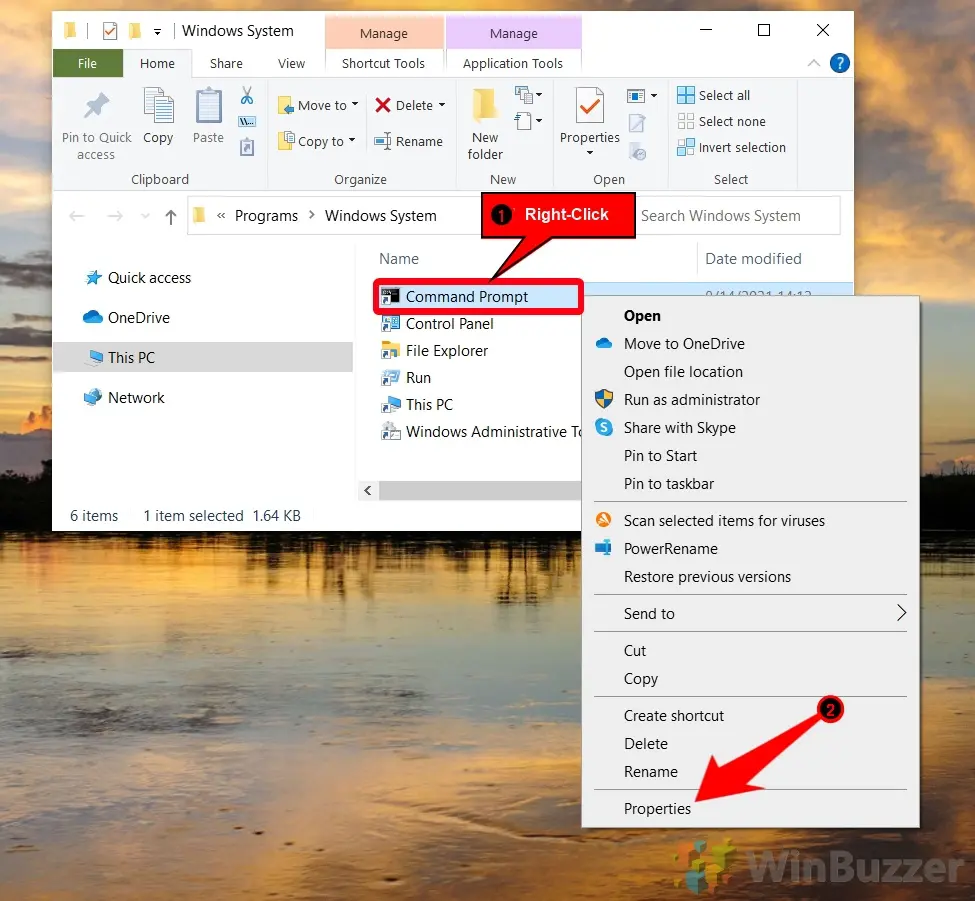Click Pin to Quick access icon
The width and height of the screenshot is (975, 901).
(x=96, y=106)
